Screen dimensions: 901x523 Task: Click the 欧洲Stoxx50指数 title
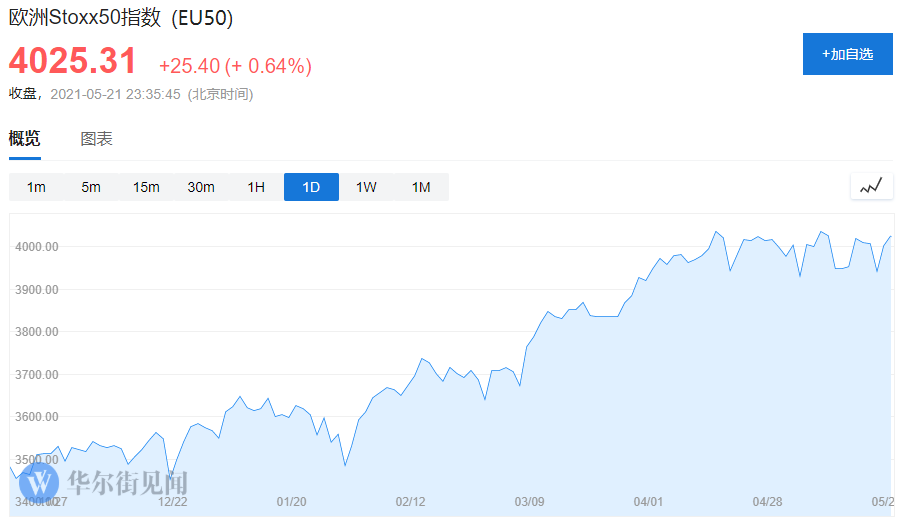(121, 19)
